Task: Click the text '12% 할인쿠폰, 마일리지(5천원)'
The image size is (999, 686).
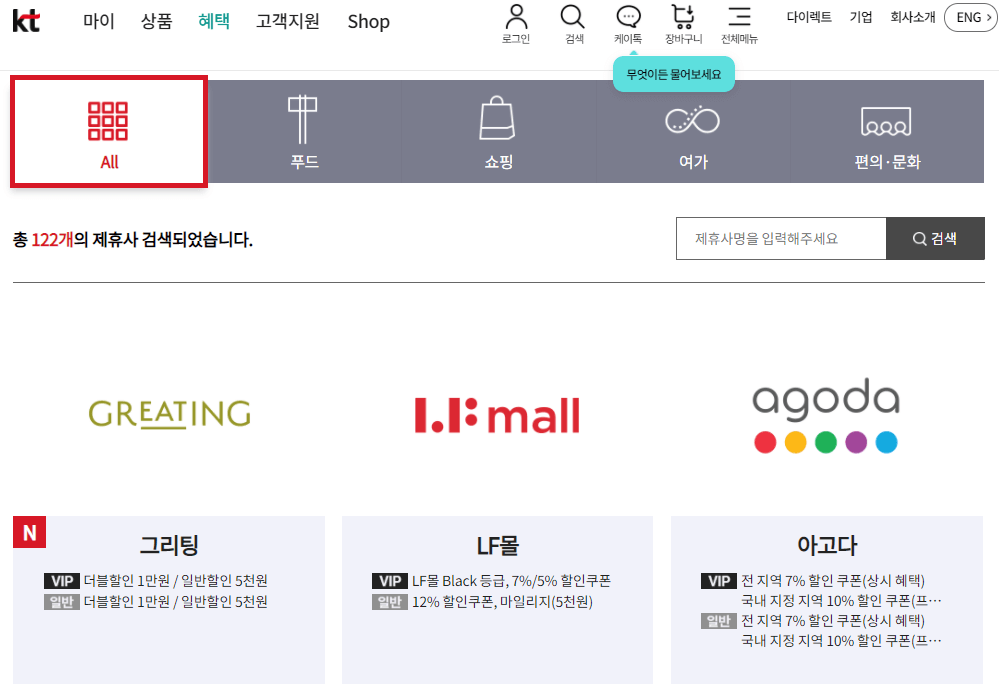Action: pos(503,602)
